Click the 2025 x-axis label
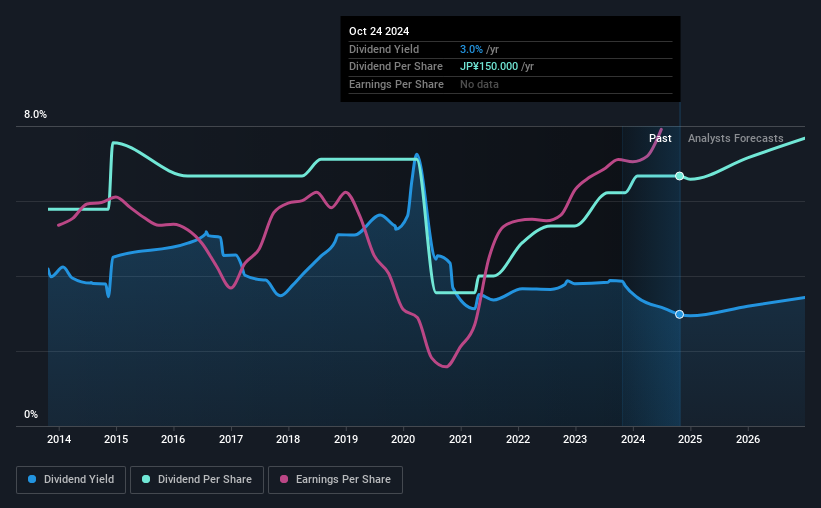Screen dimensions: 821x508 (690, 439)
